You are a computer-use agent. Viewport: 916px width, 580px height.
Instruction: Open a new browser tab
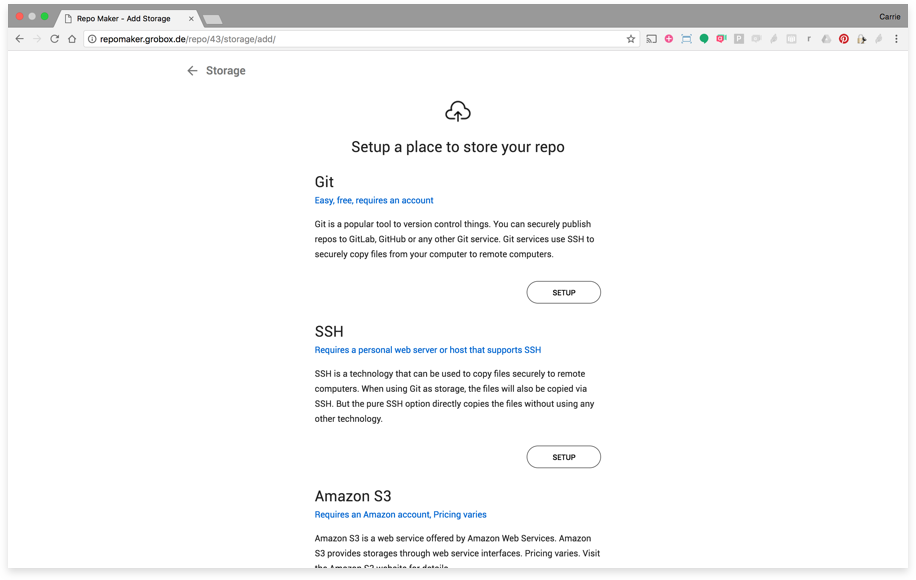(213, 19)
